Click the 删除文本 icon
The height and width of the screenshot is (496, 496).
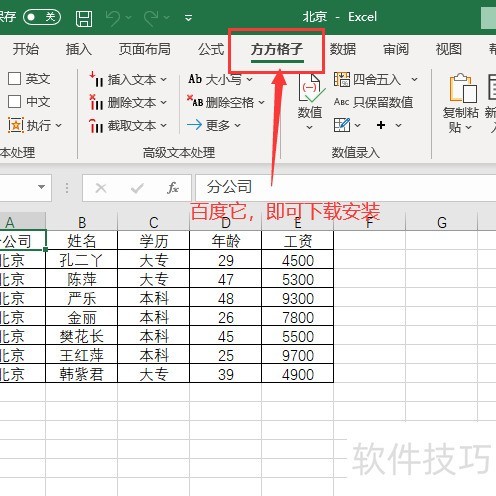96,102
